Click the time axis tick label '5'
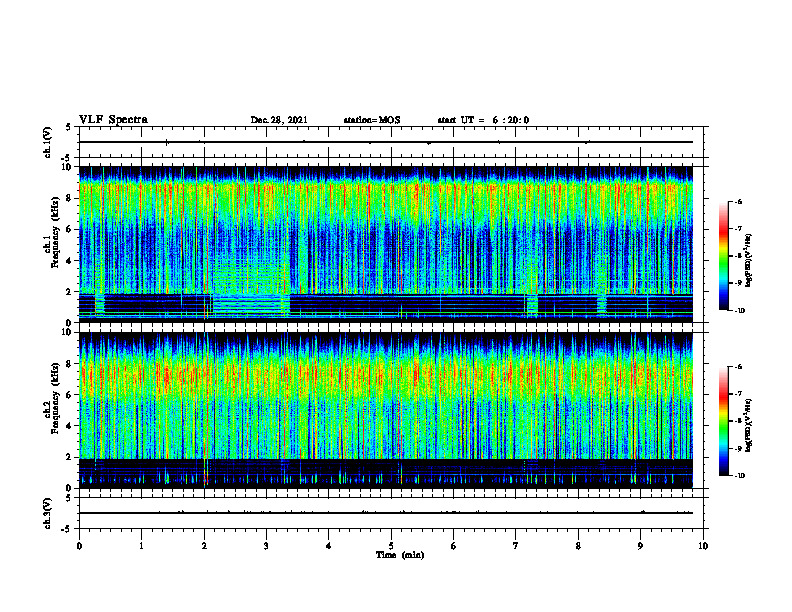 (x=391, y=546)
